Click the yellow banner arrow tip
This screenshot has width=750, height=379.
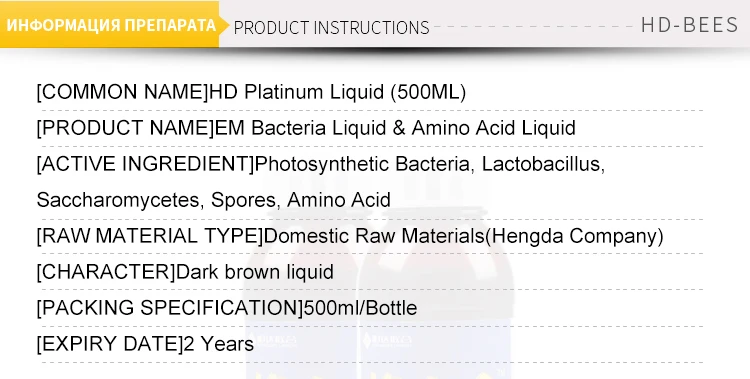(225, 24)
